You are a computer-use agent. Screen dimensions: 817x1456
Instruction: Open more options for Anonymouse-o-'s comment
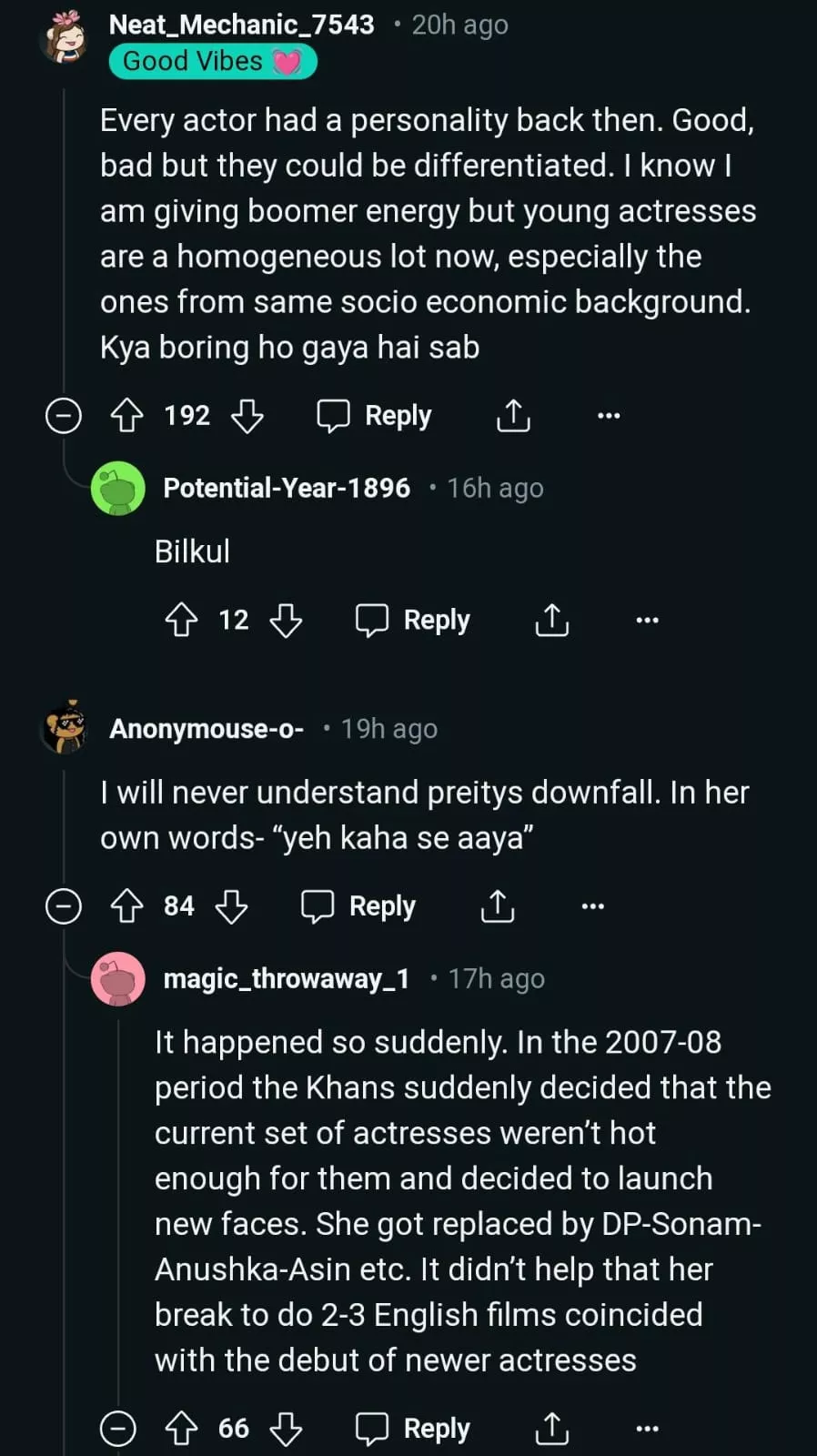[x=592, y=906]
